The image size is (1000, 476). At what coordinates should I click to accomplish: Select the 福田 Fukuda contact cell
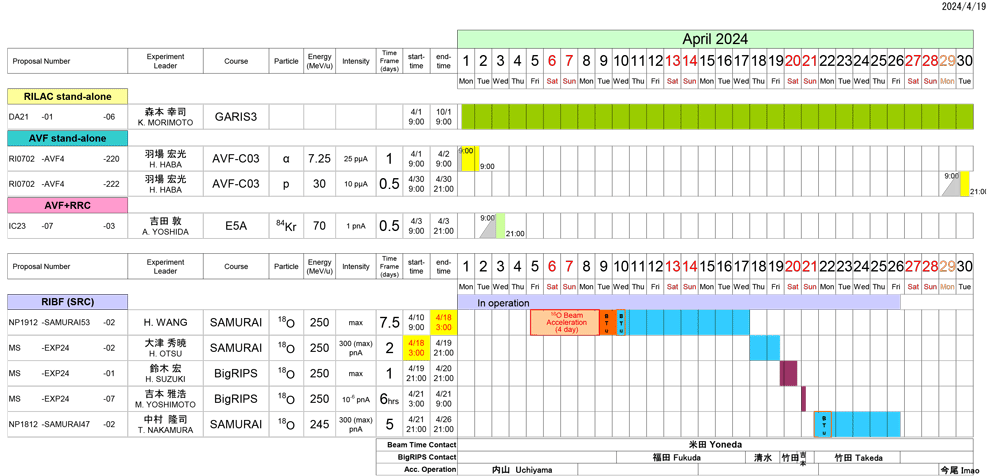(680, 457)
